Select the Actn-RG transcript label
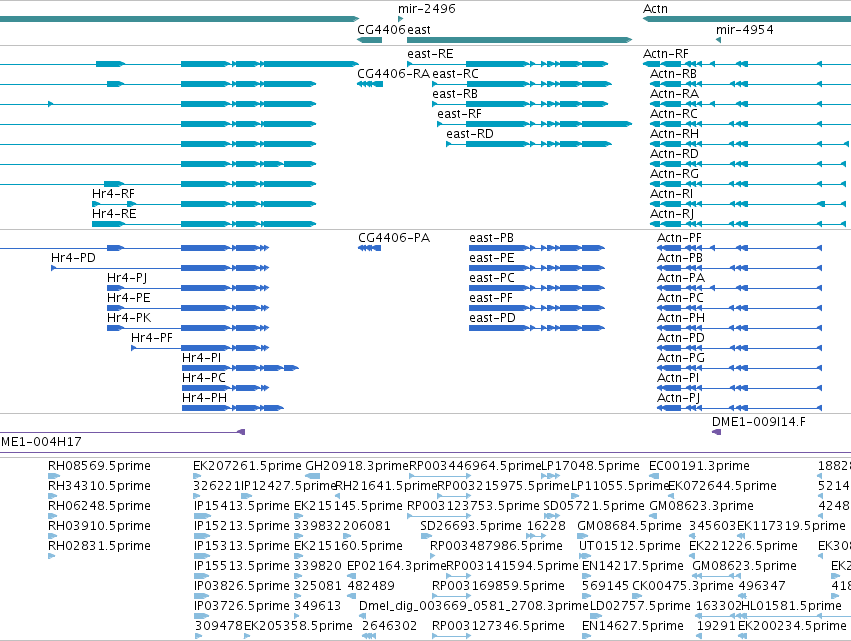This screenshot has width=851, height=641. tap(675, 174)
